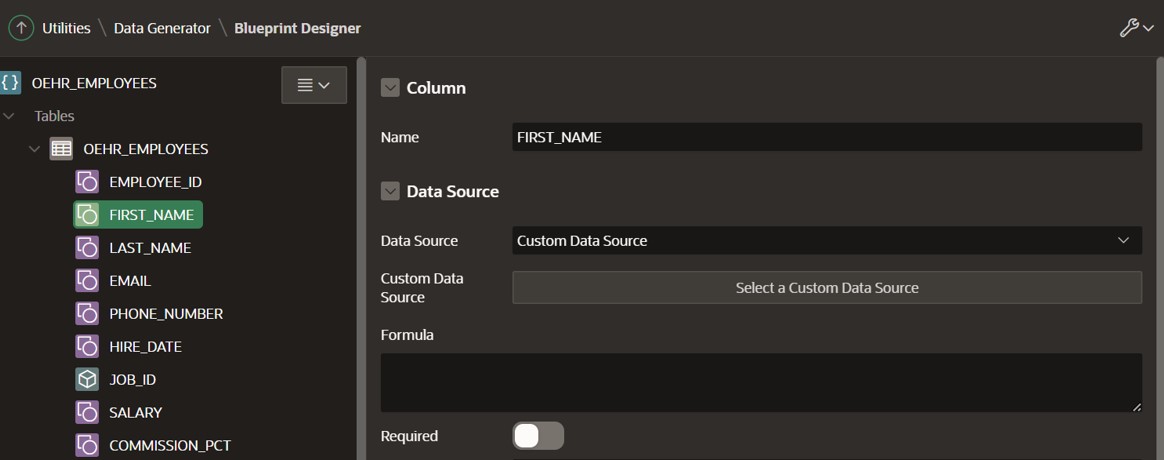Viewport: 1164px width, 460px height.
Task: Select the top OEHR_EMPLOYEES blueprint label
Action: point(94,82)
